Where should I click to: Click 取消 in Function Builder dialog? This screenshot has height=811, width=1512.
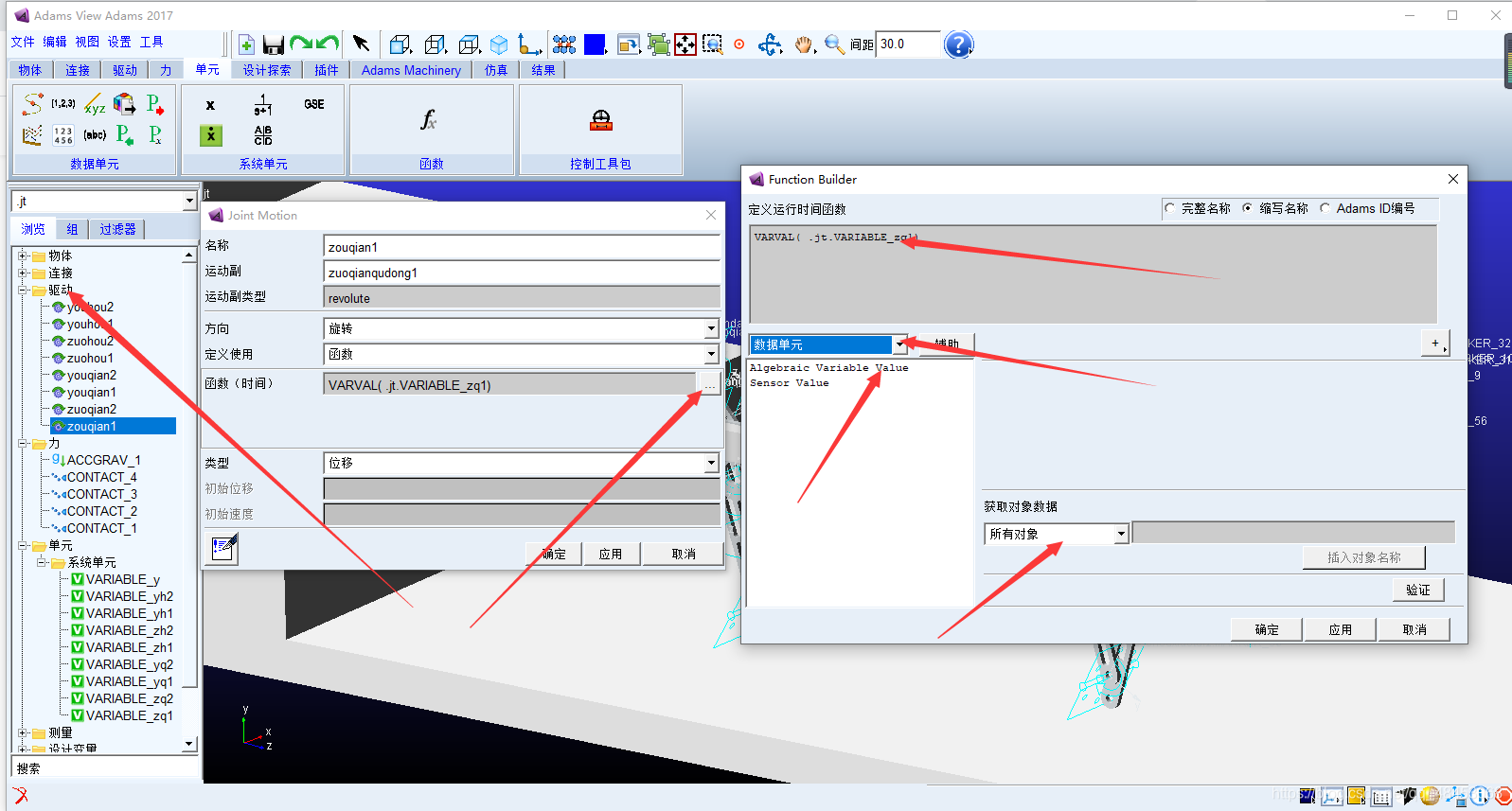[1414, 629]
